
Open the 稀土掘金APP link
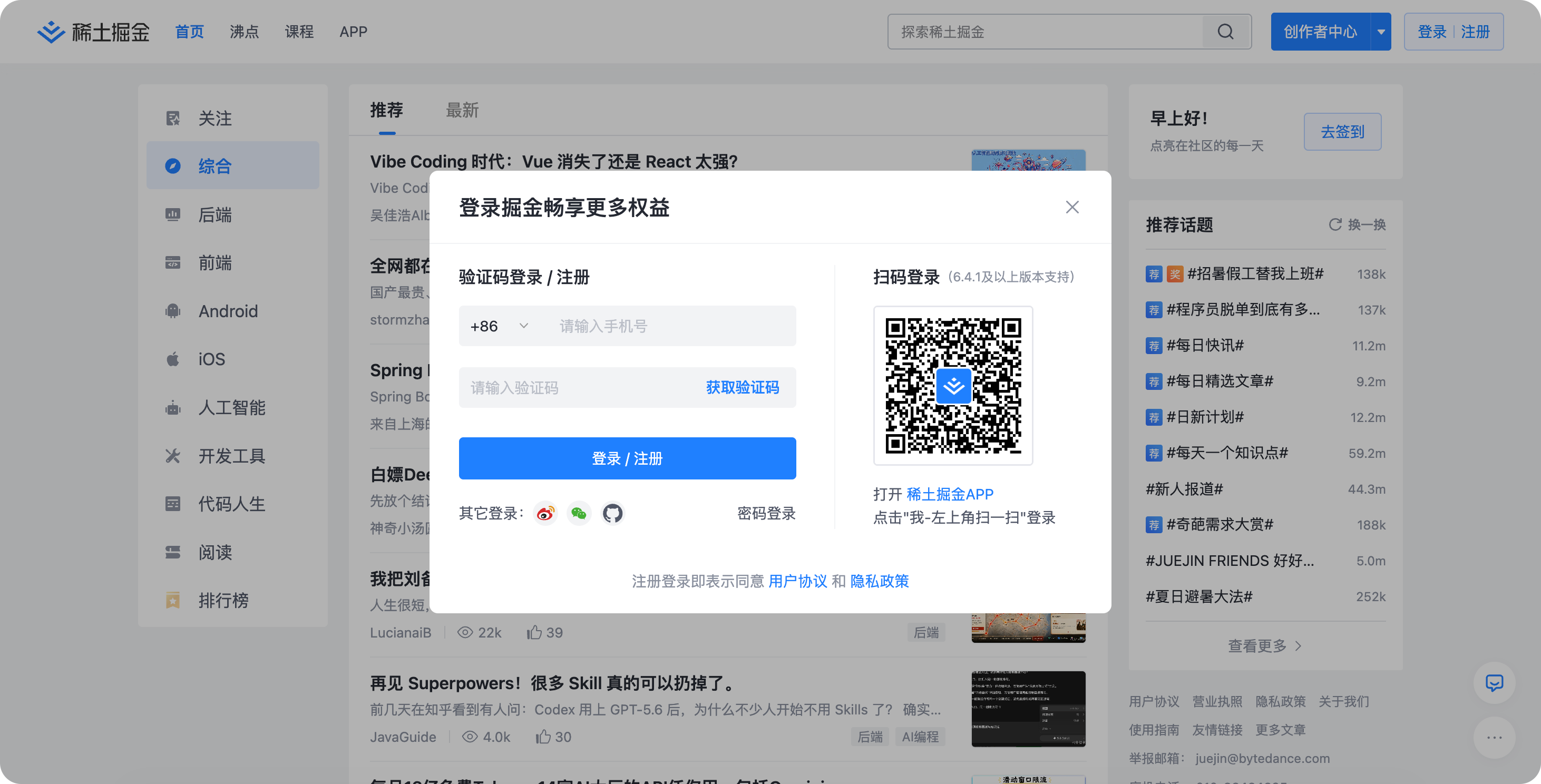pyautogui.click(x=950, y=494)
